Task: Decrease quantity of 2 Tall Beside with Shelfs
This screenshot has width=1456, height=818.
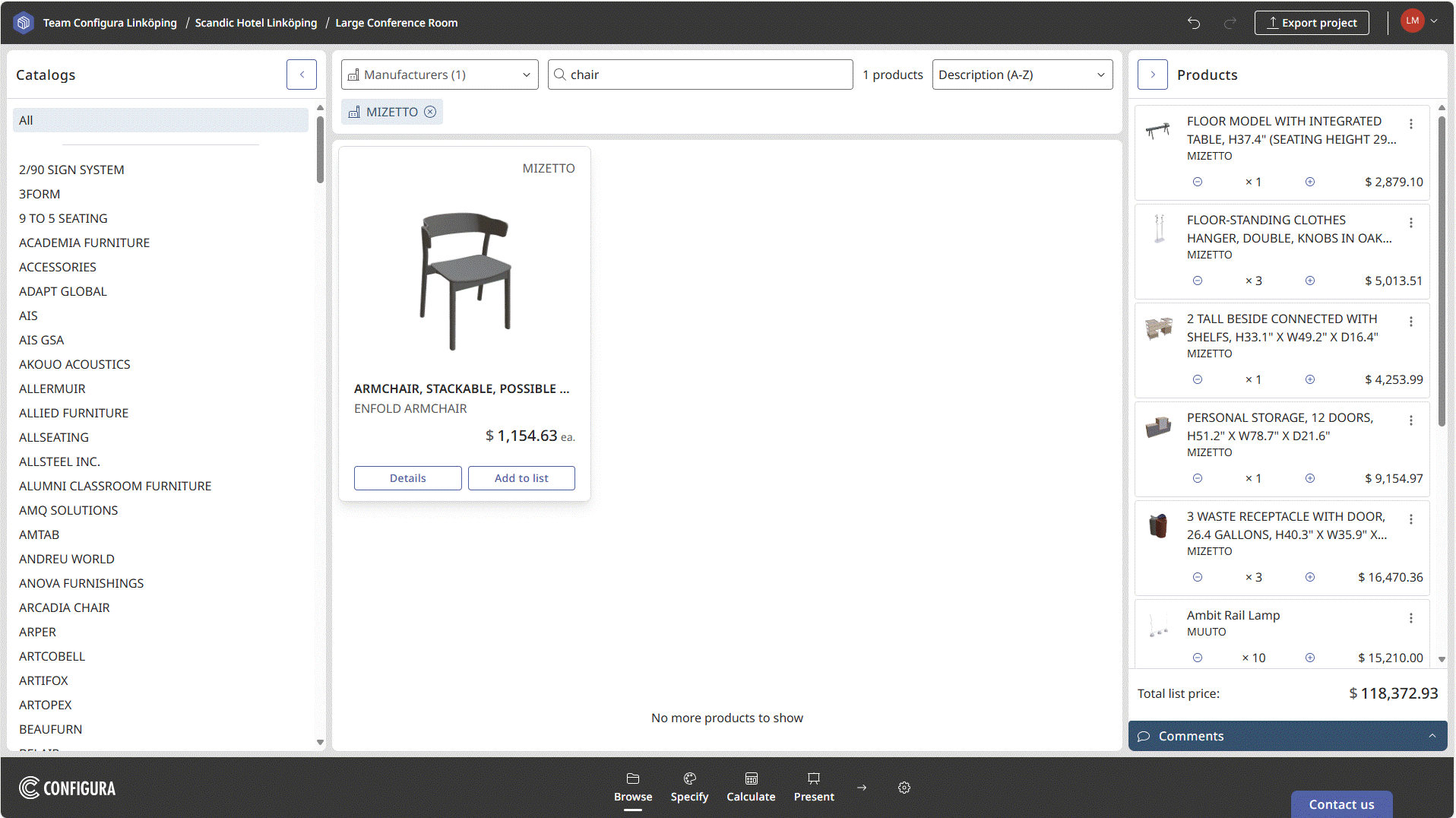Action: [x=1198, y=379]
